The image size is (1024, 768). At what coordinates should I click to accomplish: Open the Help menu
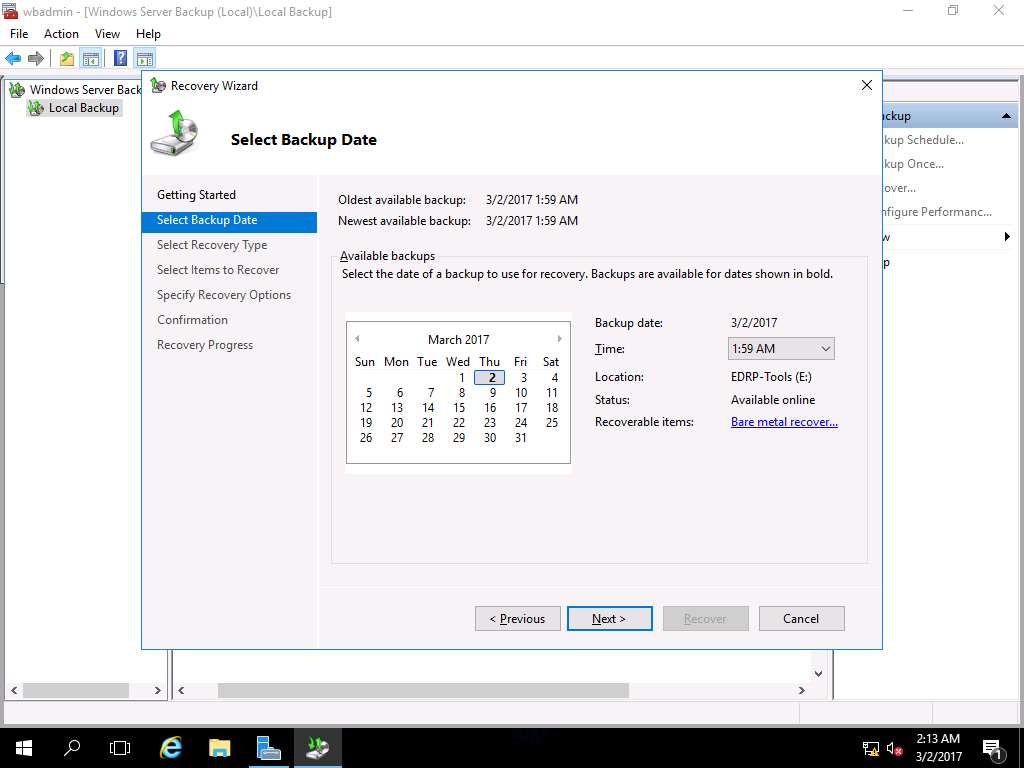click(x=148, y=34)
